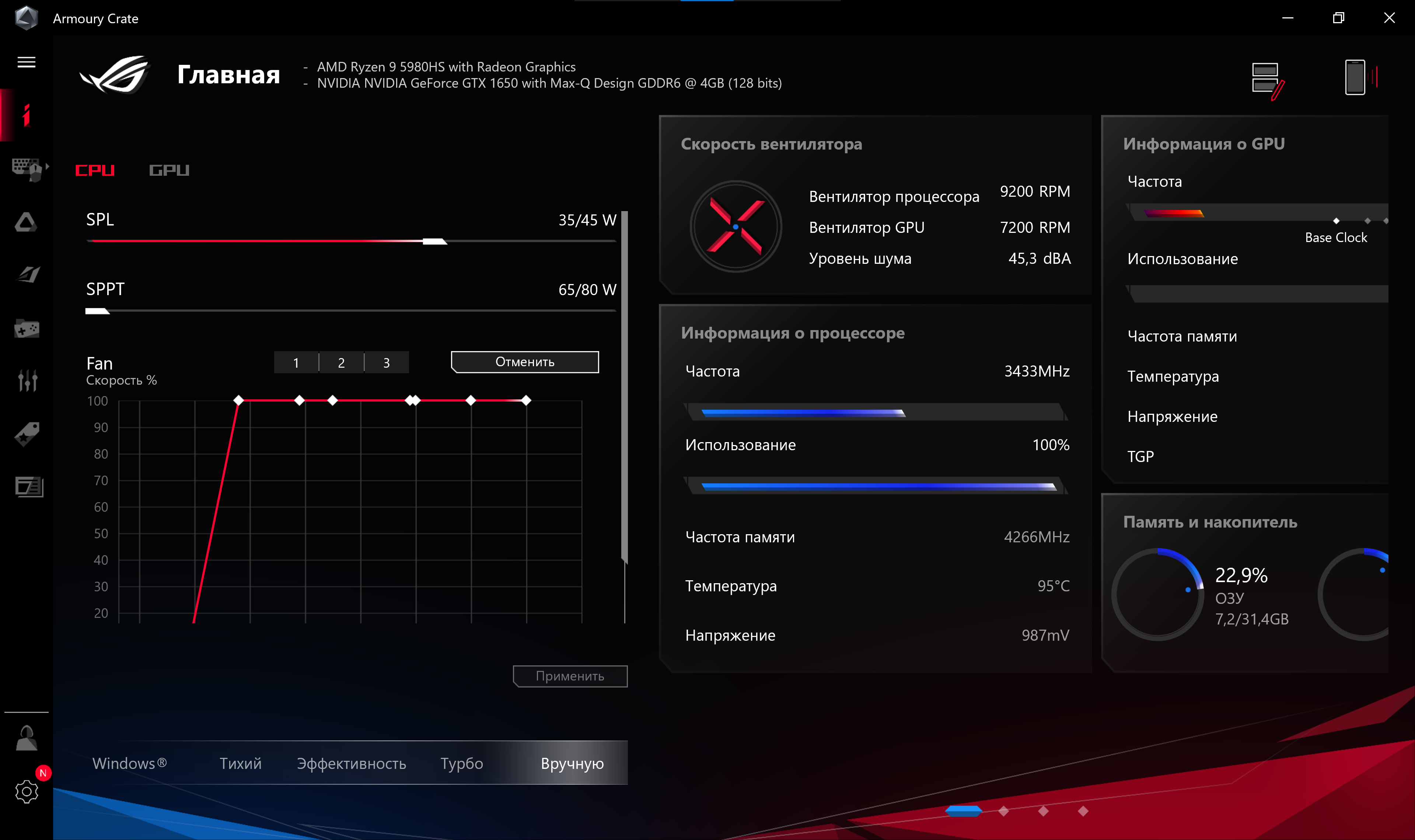Select the Вручную mode
This screenshot has height=840, width=1415.
[x=572, y=764]
